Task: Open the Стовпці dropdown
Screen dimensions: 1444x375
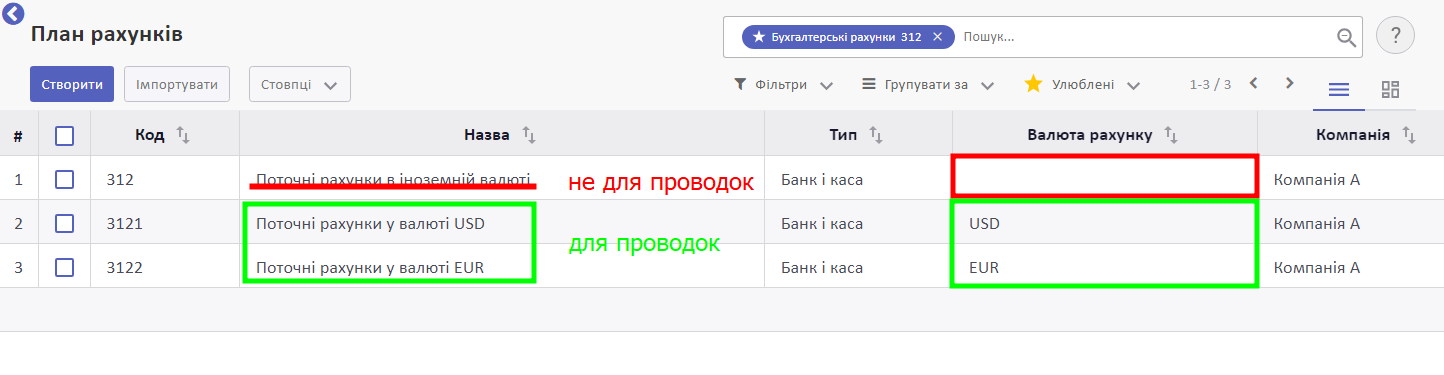Action: pyautogui.click(x=299, y=85)
